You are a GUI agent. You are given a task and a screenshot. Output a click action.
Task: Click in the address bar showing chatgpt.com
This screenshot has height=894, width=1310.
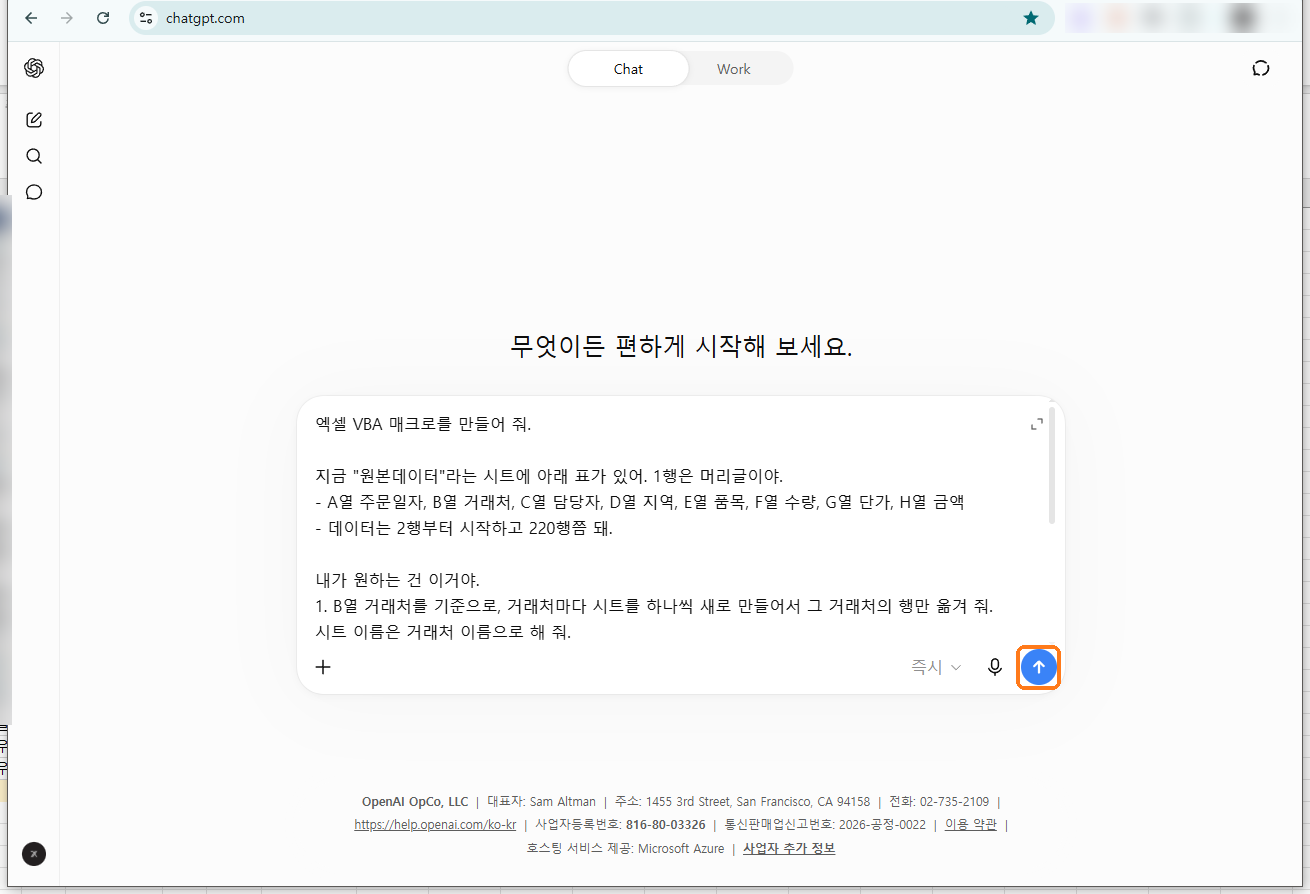pyautogui.click(x=590, y=18)
